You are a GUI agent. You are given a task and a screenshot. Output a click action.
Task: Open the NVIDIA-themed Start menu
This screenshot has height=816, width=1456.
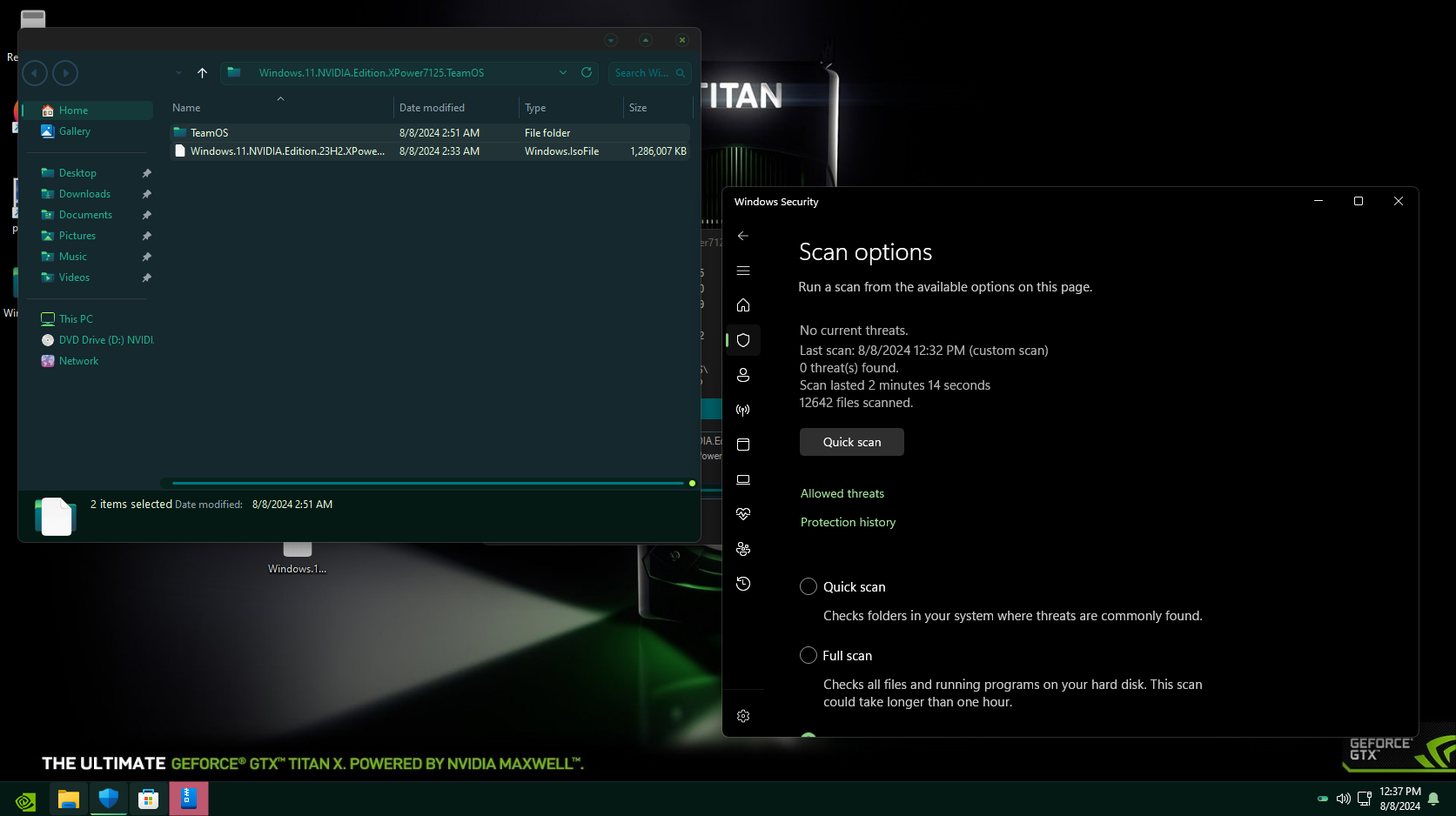click(x=26, y=799)
